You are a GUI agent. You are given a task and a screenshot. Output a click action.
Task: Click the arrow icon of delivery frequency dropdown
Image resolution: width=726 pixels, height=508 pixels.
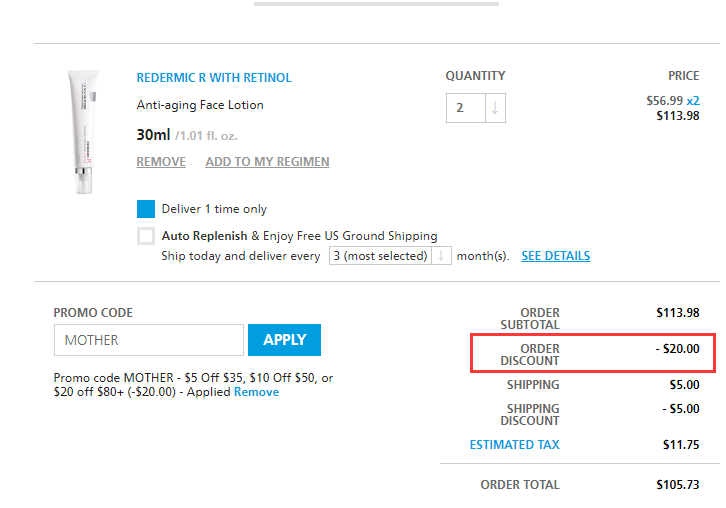pos(441,256)
